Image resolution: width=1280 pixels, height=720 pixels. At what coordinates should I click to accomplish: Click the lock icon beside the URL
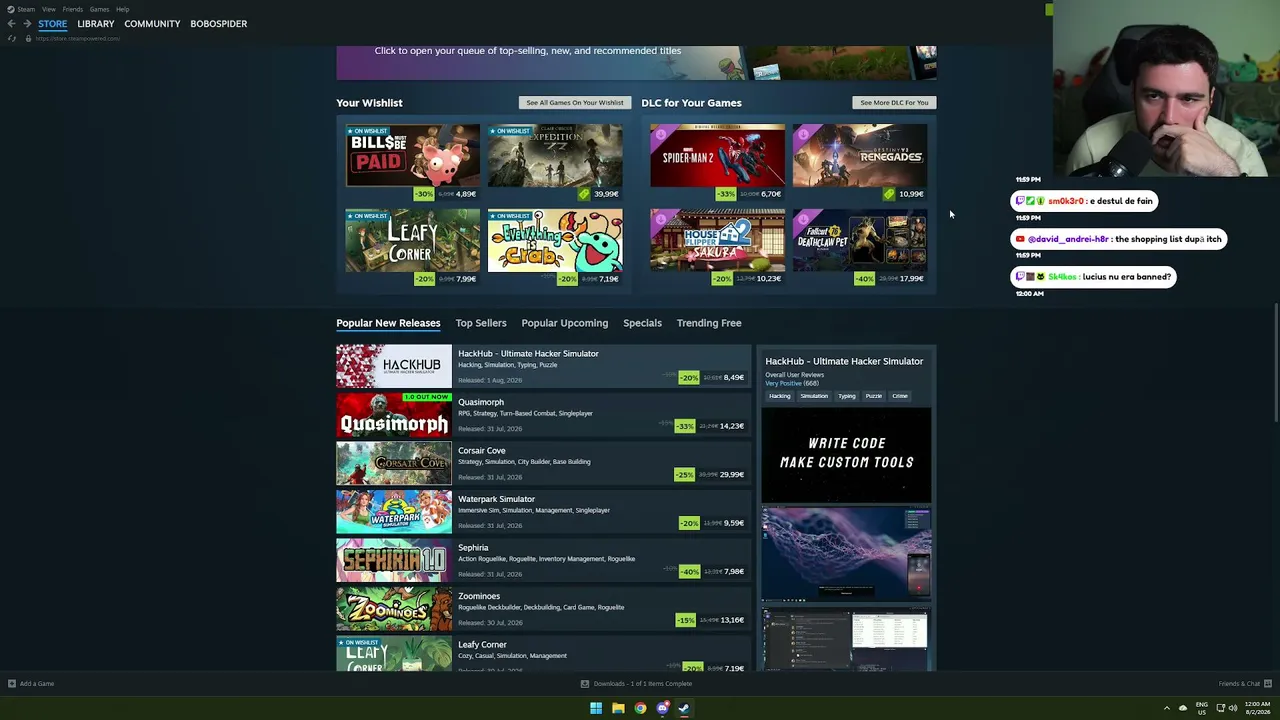pyautogui.click(x=28, y=38)
